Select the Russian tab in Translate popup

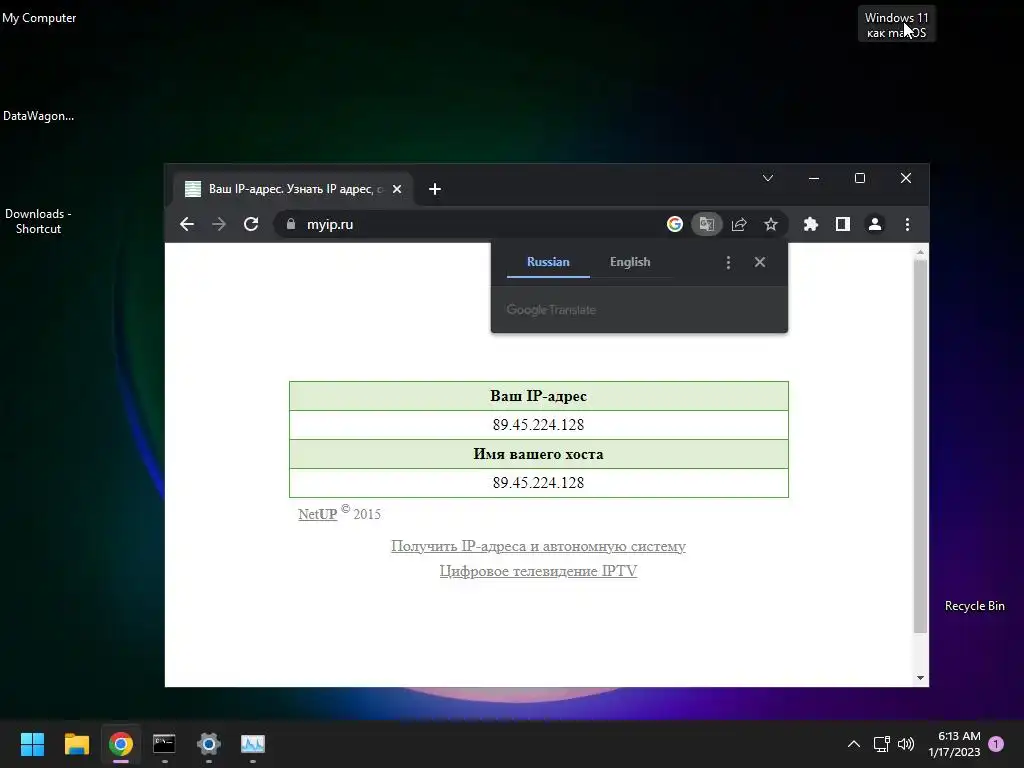[x=548, y=262]
